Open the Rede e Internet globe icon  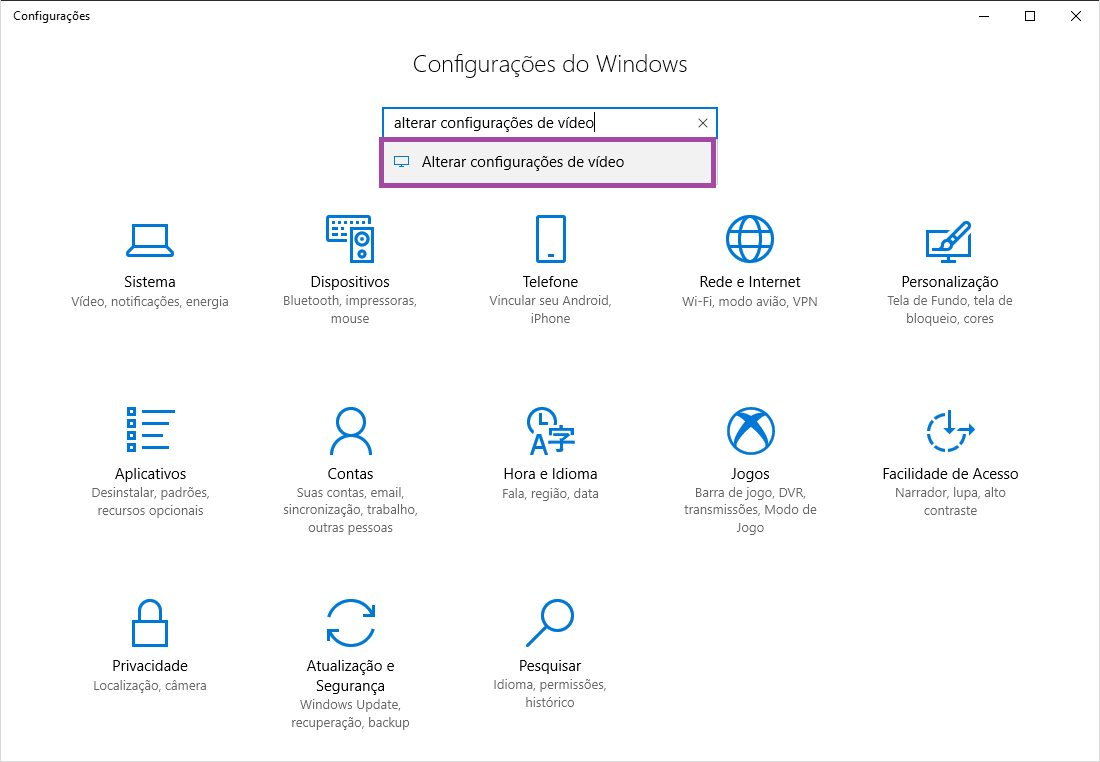[x=750, y=239]
